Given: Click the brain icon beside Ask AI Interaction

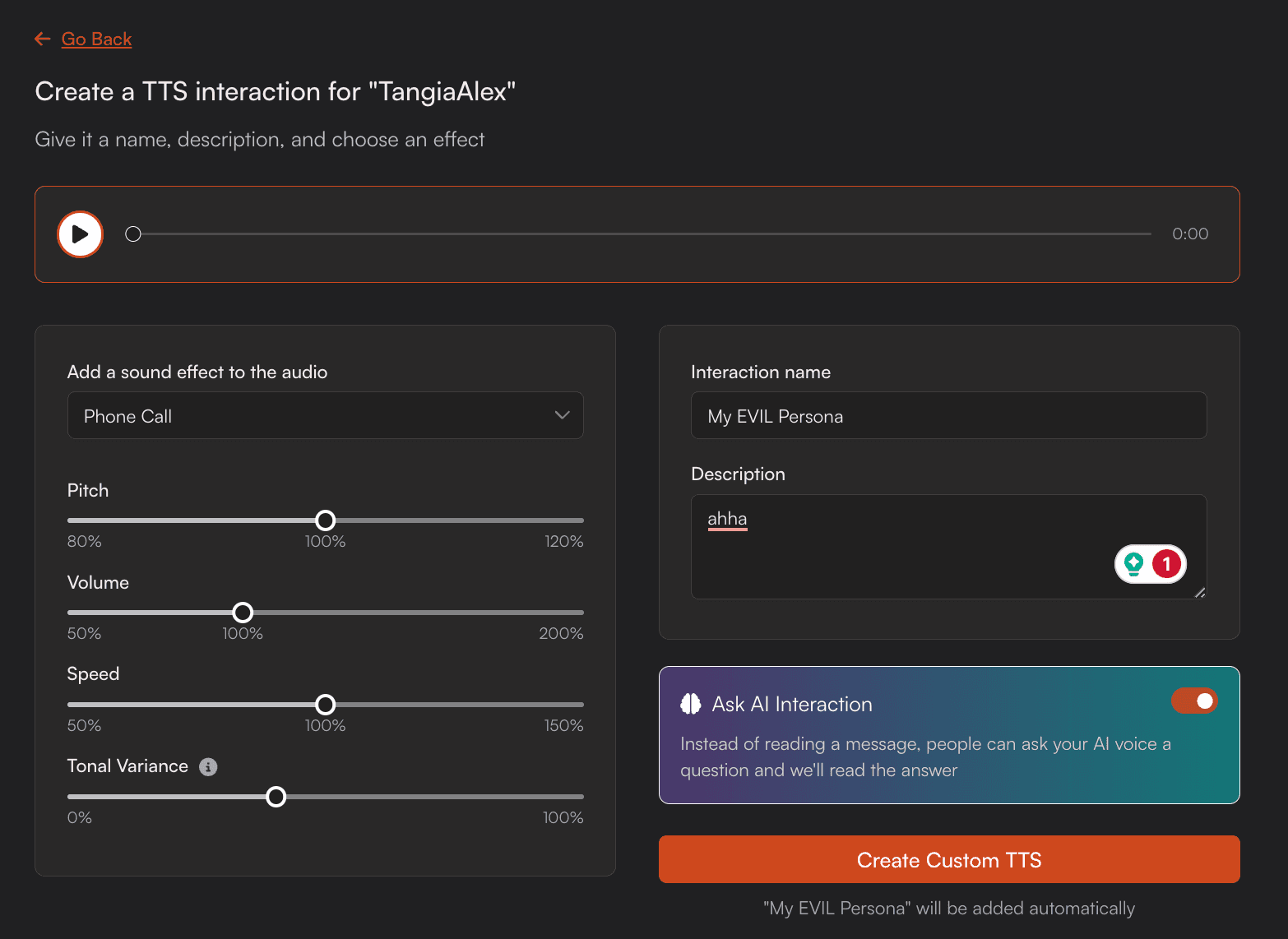Looking at the screenshot, I should (691, 704).
